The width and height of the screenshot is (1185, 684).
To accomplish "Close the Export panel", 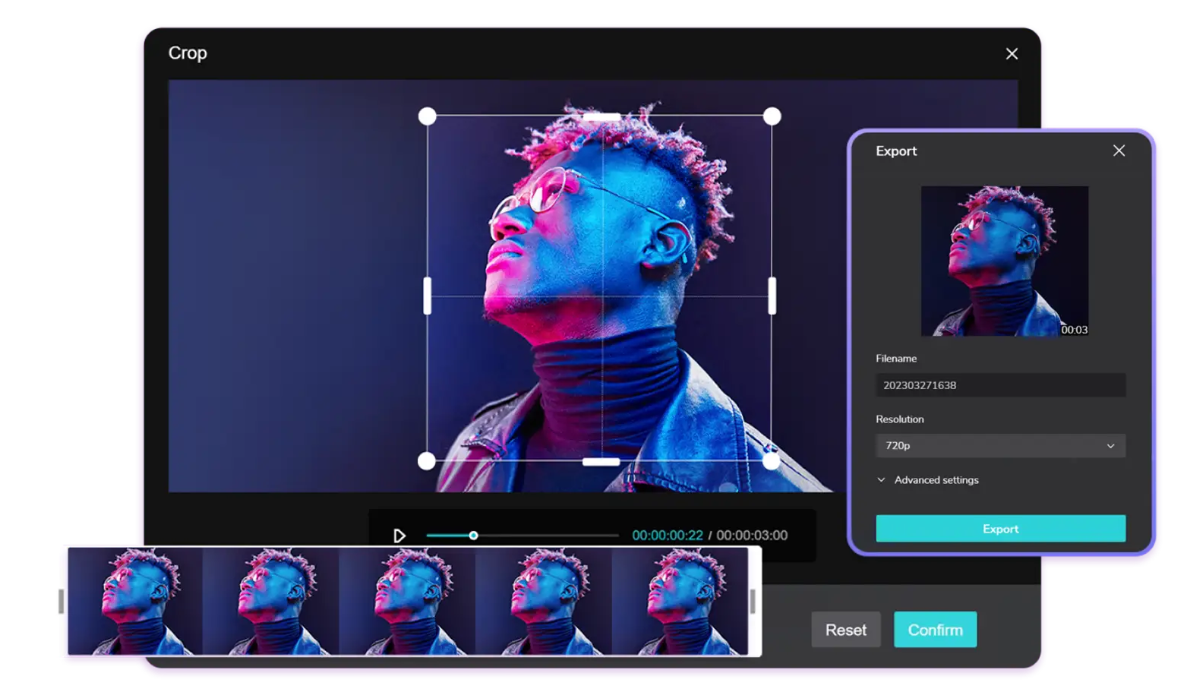I will pyautogui.click(x=1118, y=151).
